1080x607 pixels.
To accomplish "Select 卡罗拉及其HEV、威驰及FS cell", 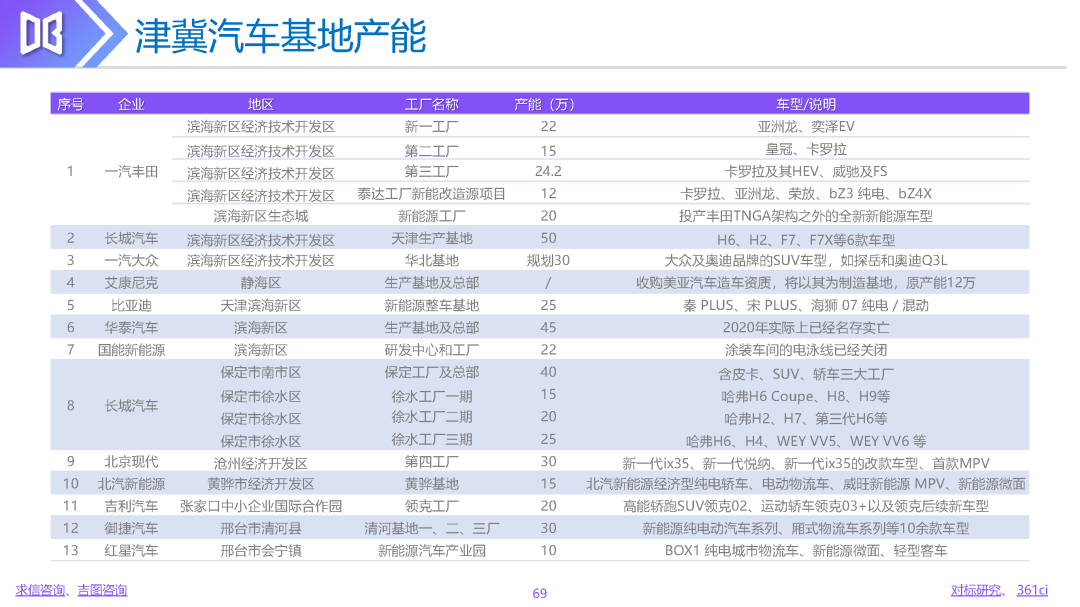I will point(806,172).
